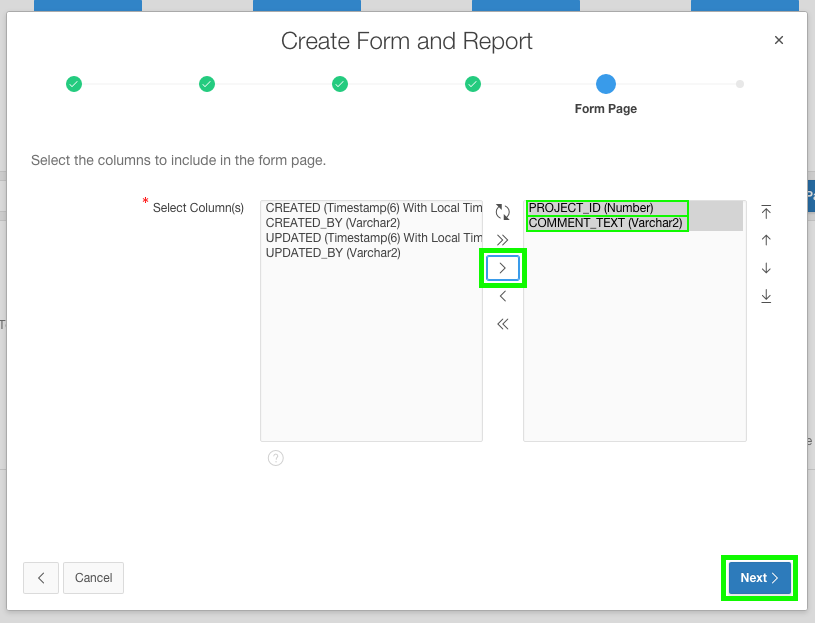Open the help question mark tooltip
This screenshot has width=815, height=623.
(275, 457)
